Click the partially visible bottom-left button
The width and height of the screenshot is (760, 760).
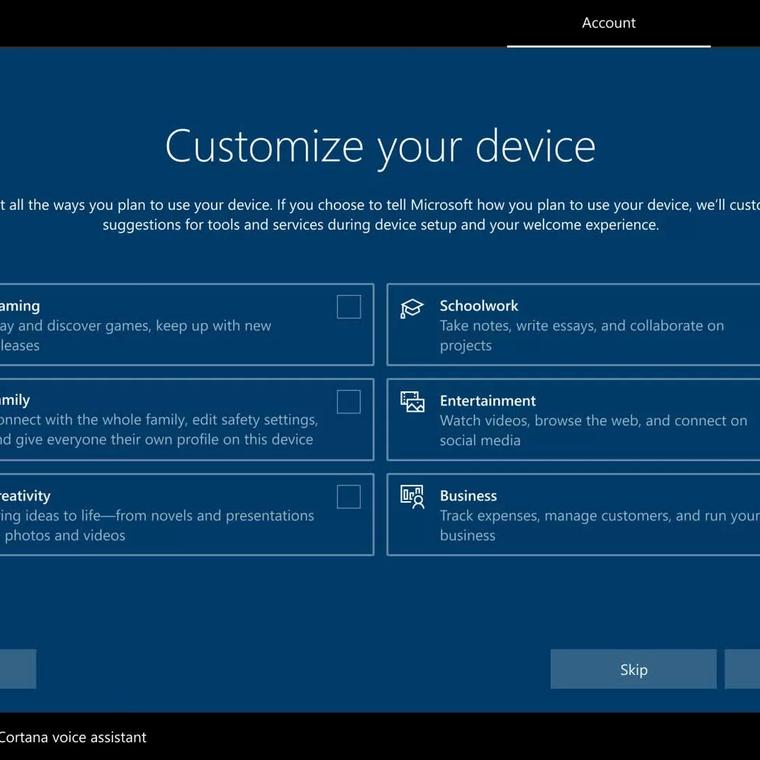tap(17, 669)
